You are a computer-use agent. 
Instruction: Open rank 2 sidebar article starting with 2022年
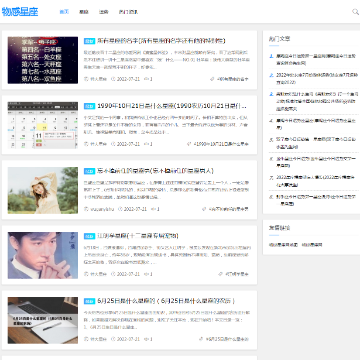tap(316, 78)
